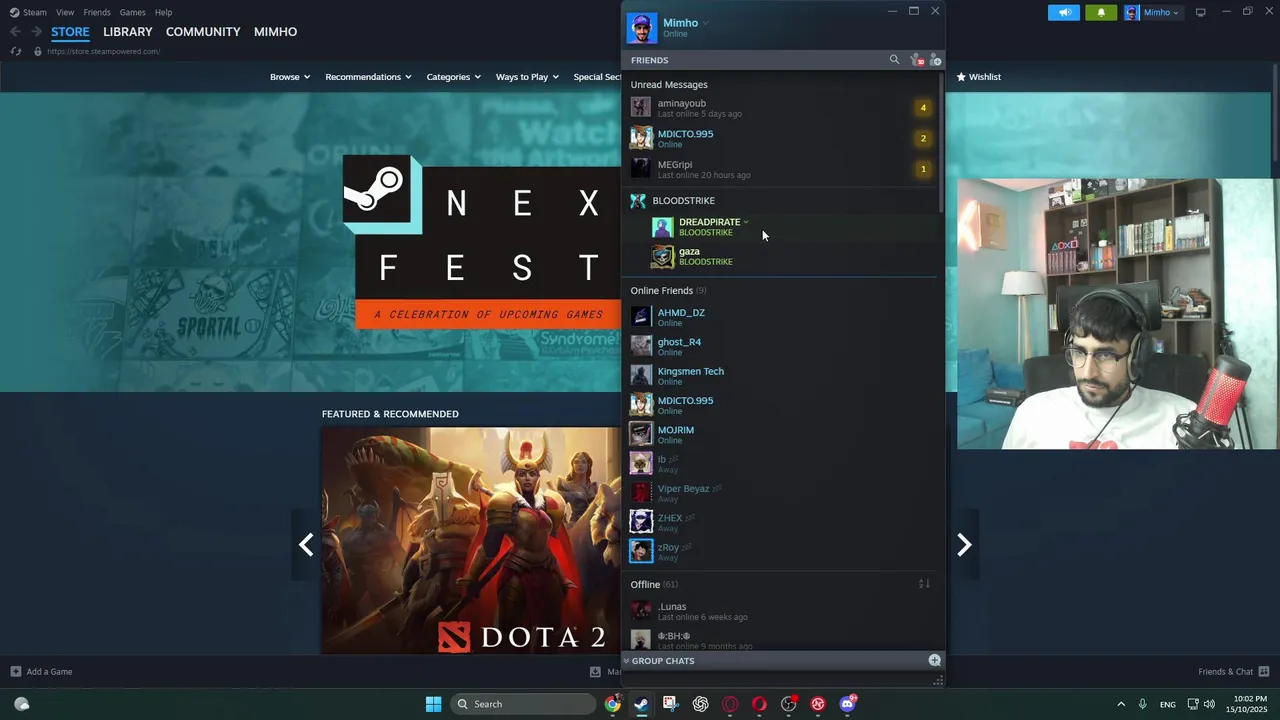Collapse the Unread Messages section
Screen dimensions: 1280x720
(669, 85)
